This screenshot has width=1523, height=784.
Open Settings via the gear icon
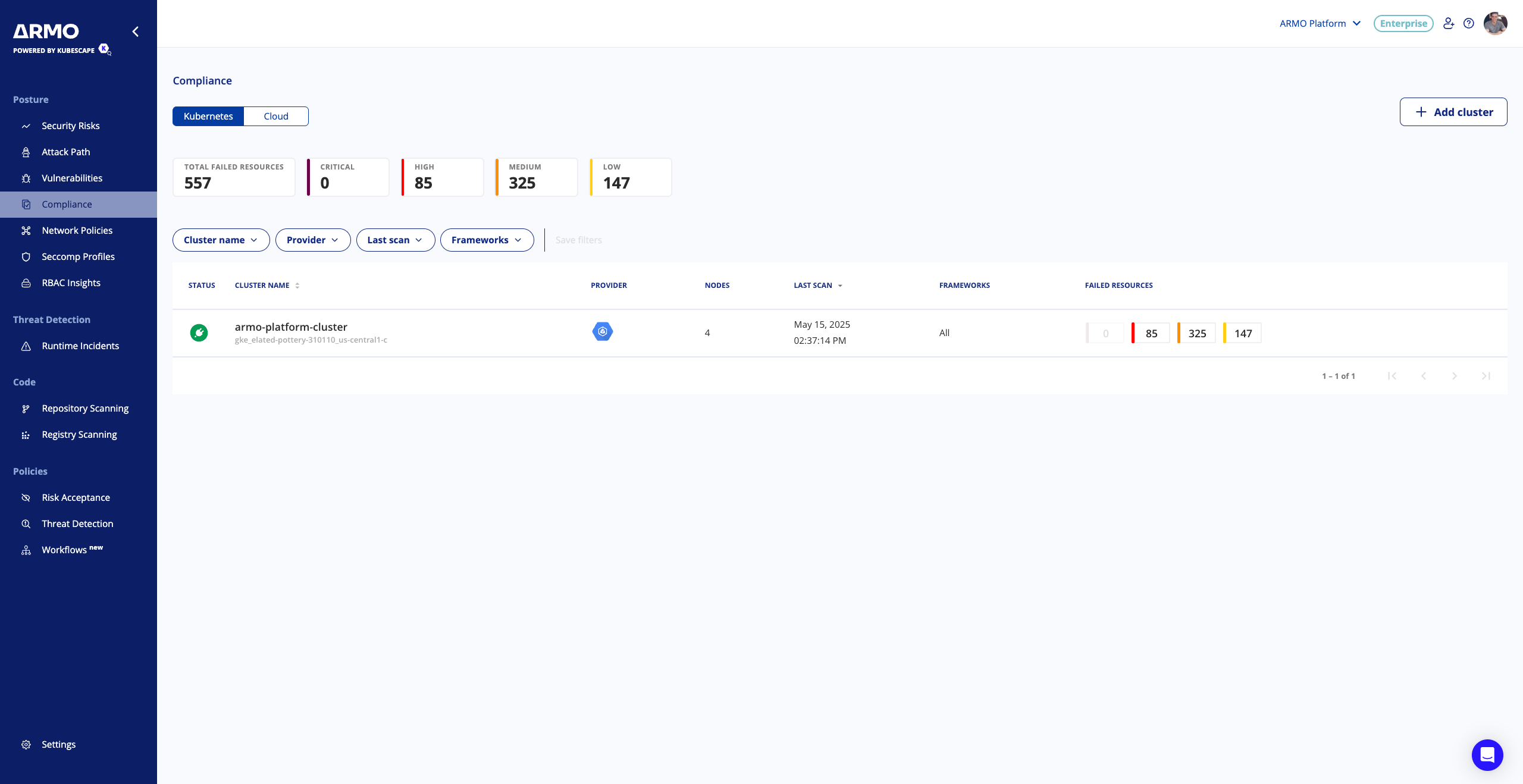(x=26, y=745)
